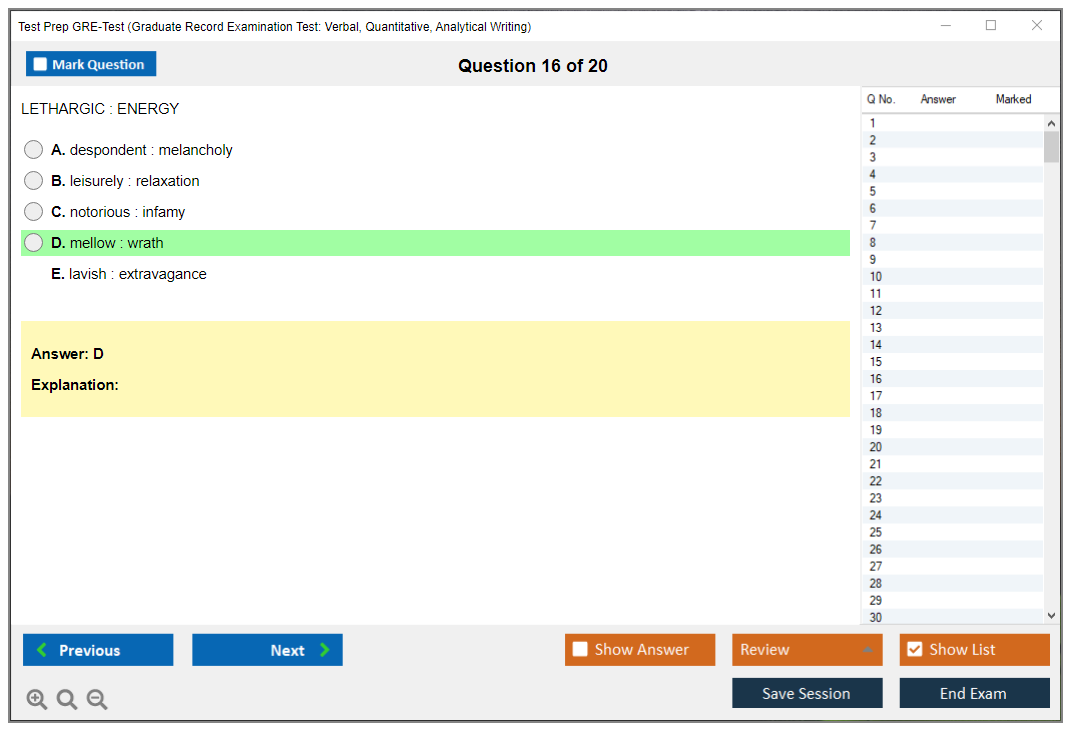Toggle the Show Answer checkbox
This screenshot has height=735, width=1075.
580,650
